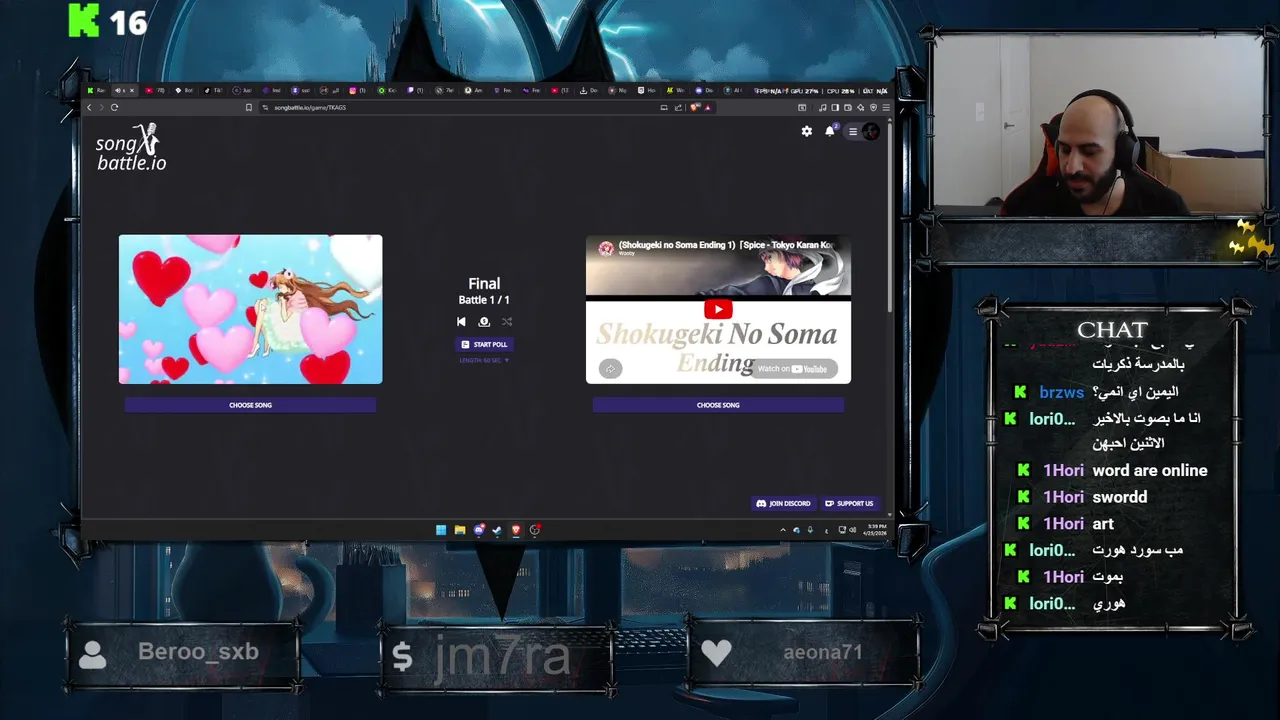Click the share arrow on YouTube embed
This screenshot has height=720, width=1280.
(610, 369)
